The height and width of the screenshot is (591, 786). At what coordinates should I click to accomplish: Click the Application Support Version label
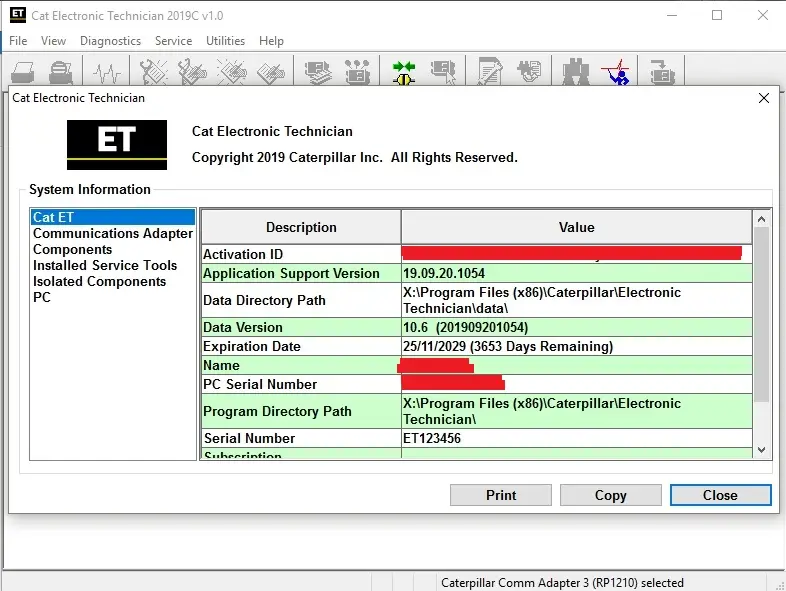pyautogui.click(x=291, y=273)
